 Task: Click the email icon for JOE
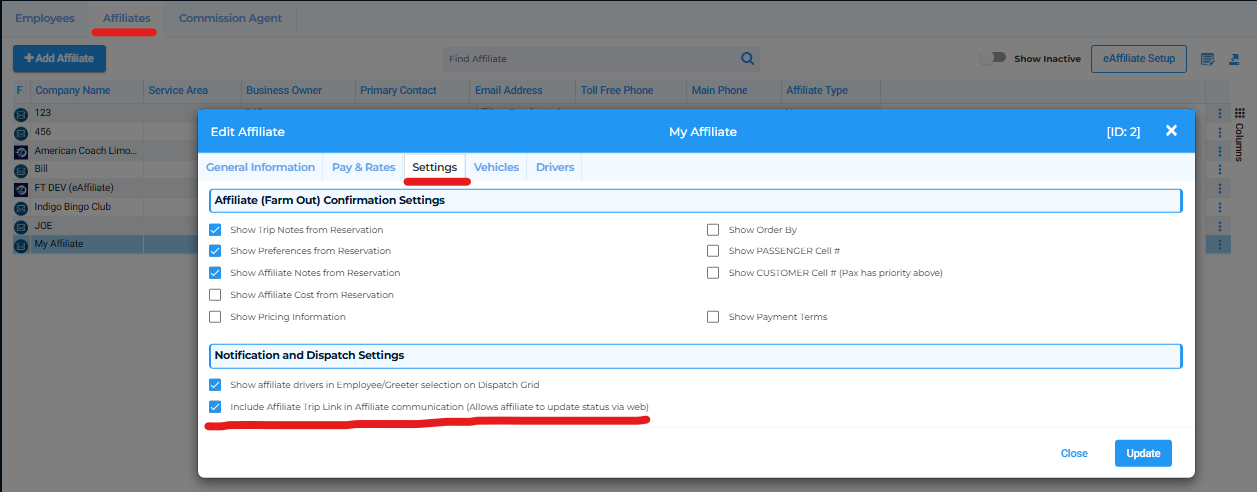coord(20,227)
